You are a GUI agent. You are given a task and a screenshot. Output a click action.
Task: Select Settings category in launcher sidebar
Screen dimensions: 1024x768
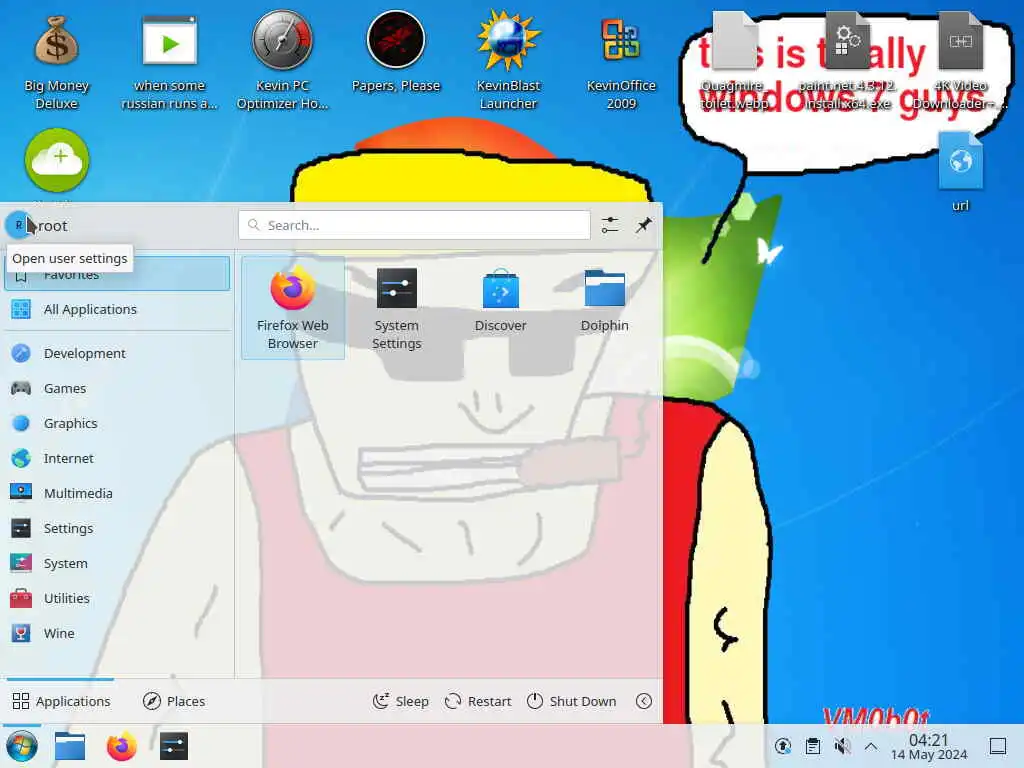[x=117, y=528]
